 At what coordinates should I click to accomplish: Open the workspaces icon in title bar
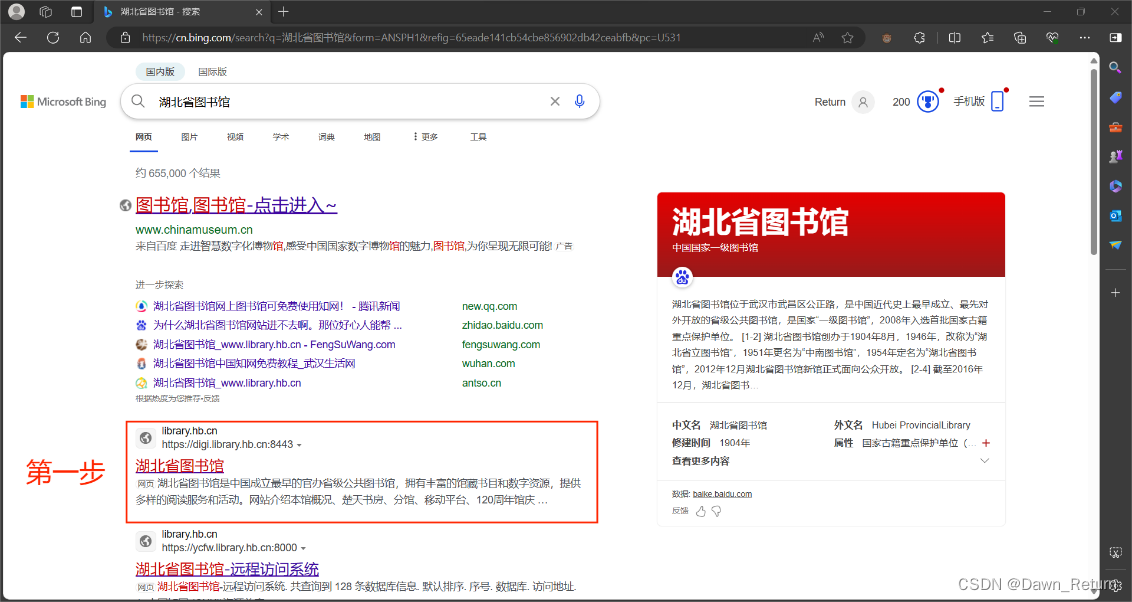point(45,12)
